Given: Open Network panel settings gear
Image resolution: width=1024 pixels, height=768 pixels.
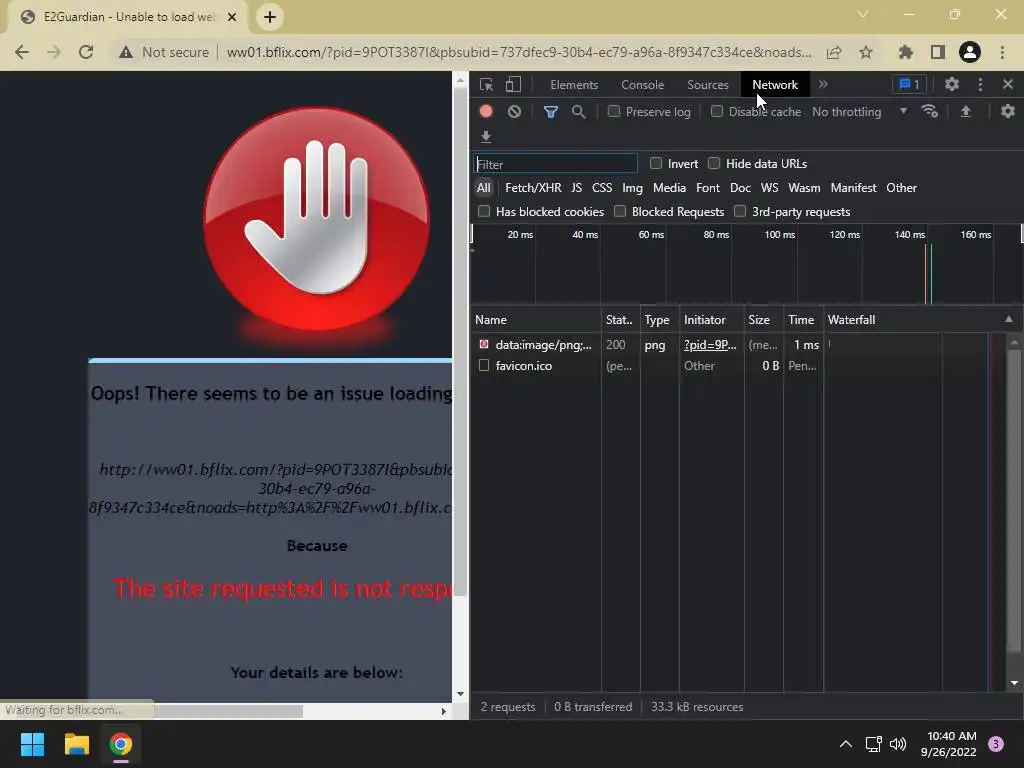Looking at the screenshot, I should 1008,111.
